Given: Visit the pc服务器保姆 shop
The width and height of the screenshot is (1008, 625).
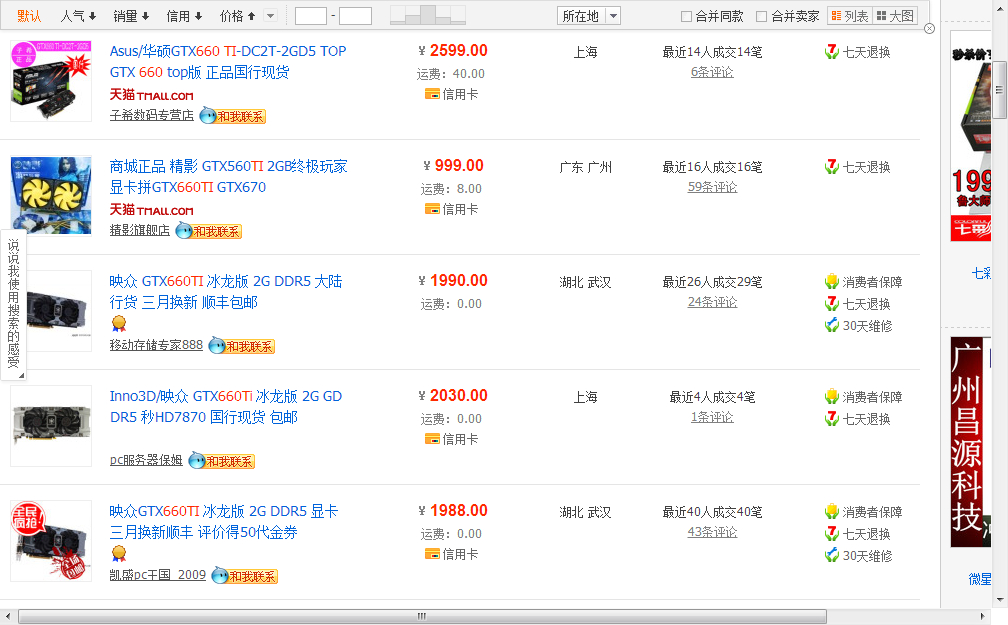Looking at the screenshot, I should (x=146, y=460).
